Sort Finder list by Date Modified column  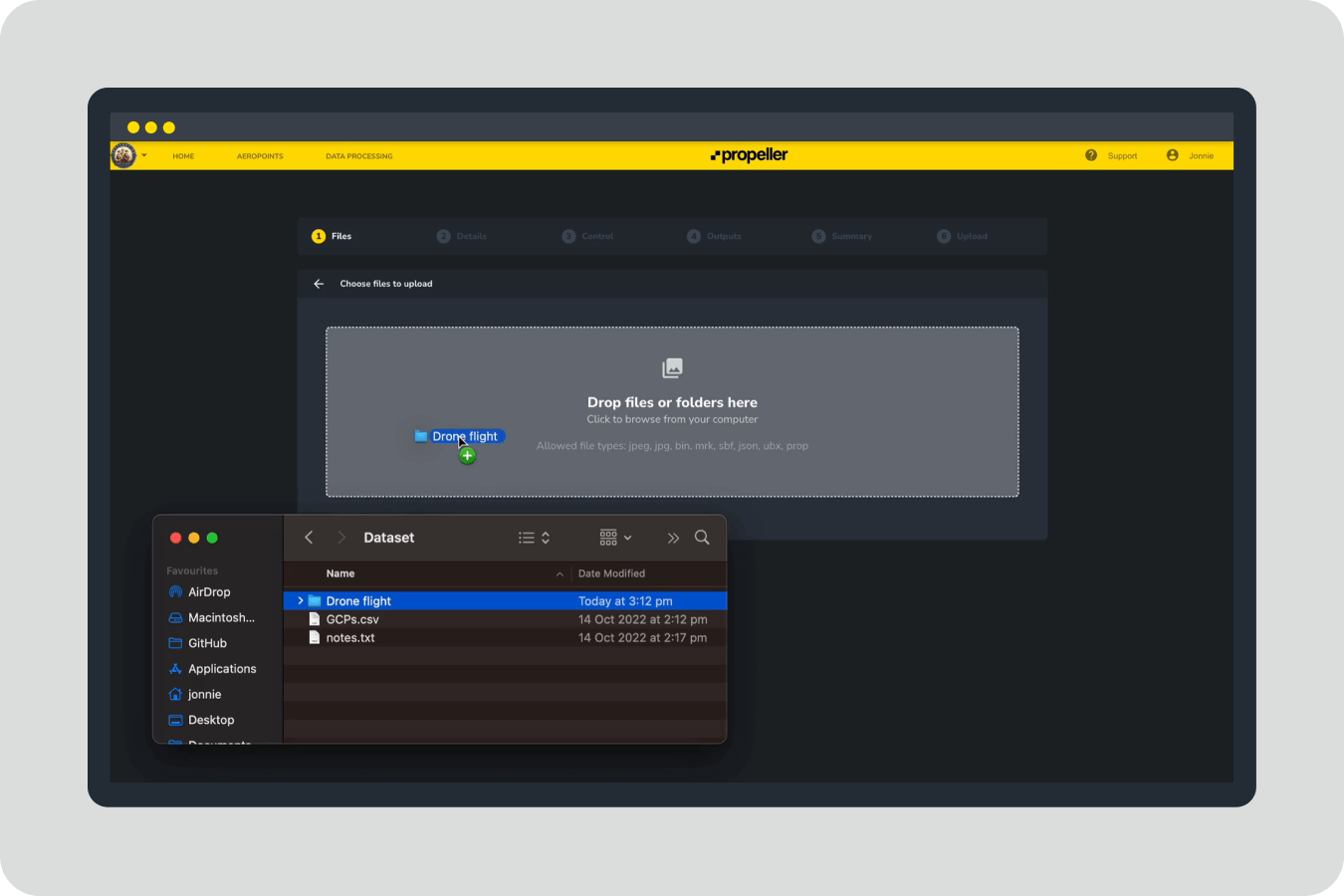611,573
